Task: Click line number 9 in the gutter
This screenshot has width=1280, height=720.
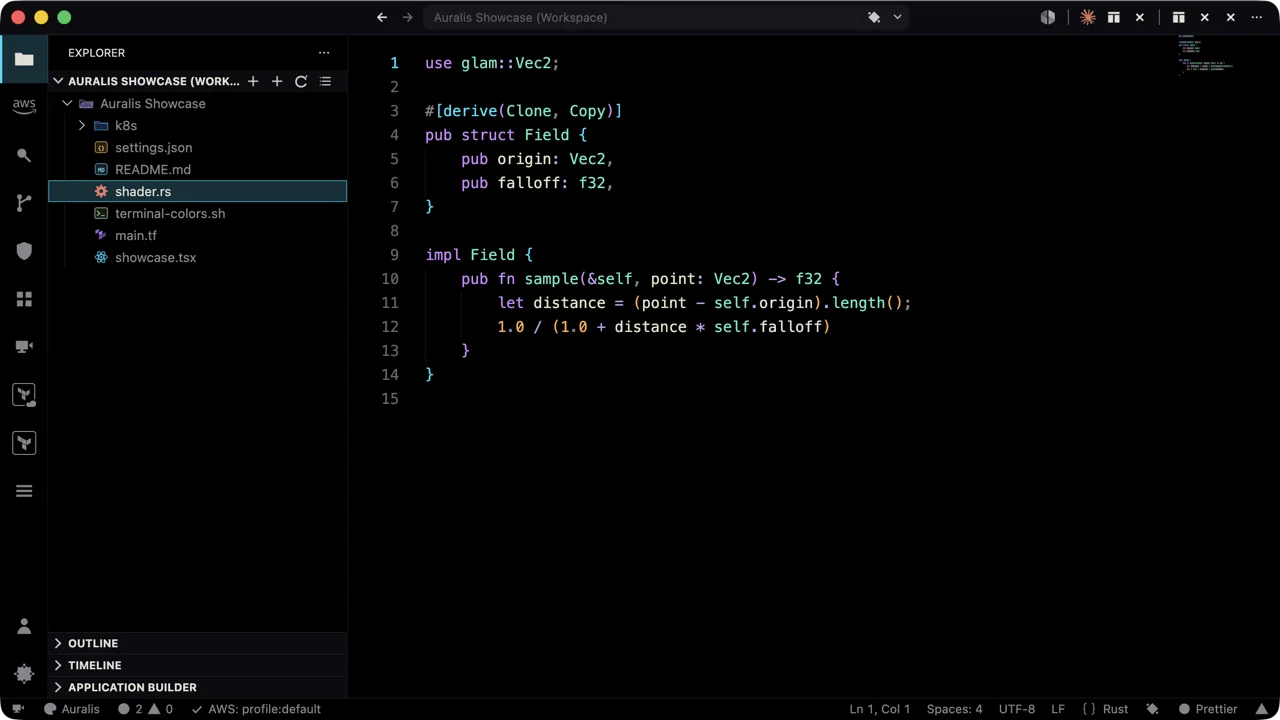Action: click(x=394, y=255)
